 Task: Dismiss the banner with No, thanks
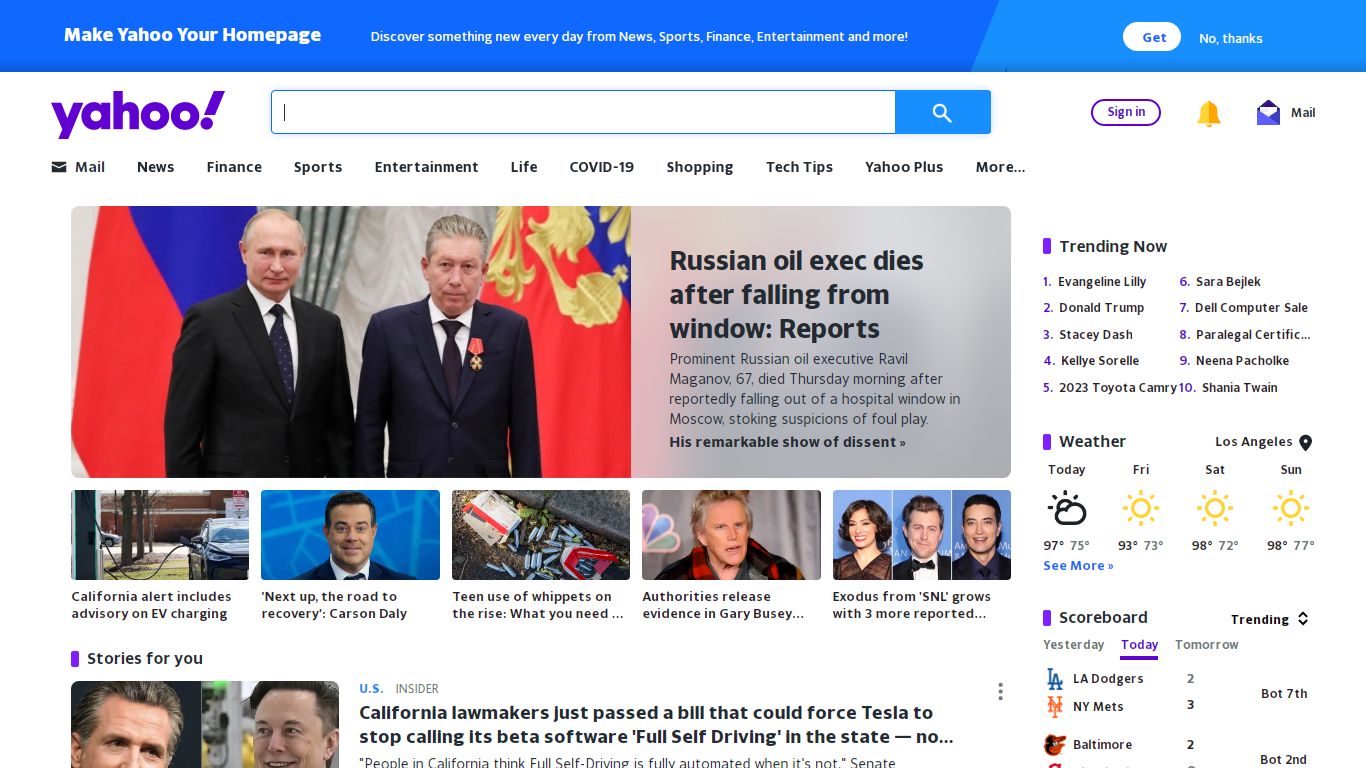(x=1231, y=38)
